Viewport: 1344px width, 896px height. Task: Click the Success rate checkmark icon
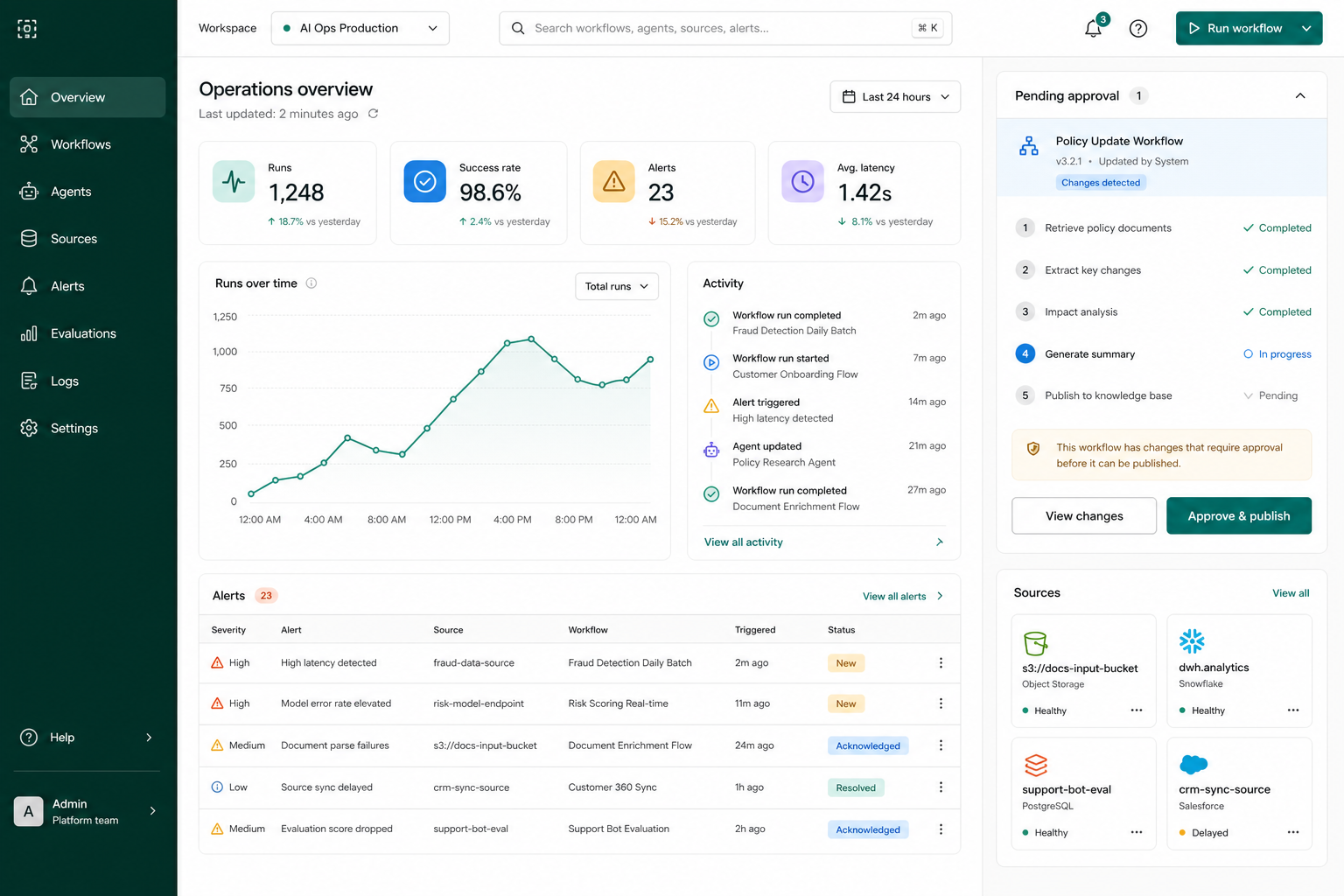pyautogui.click(x=424, y=181)
